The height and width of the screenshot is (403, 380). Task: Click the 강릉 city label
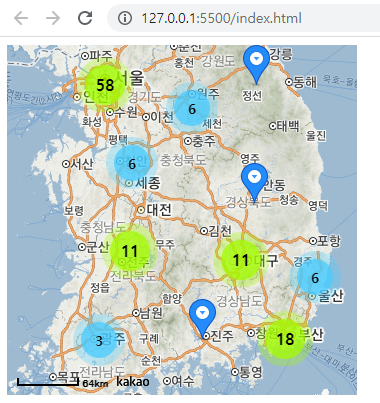[x=281, y=54]
